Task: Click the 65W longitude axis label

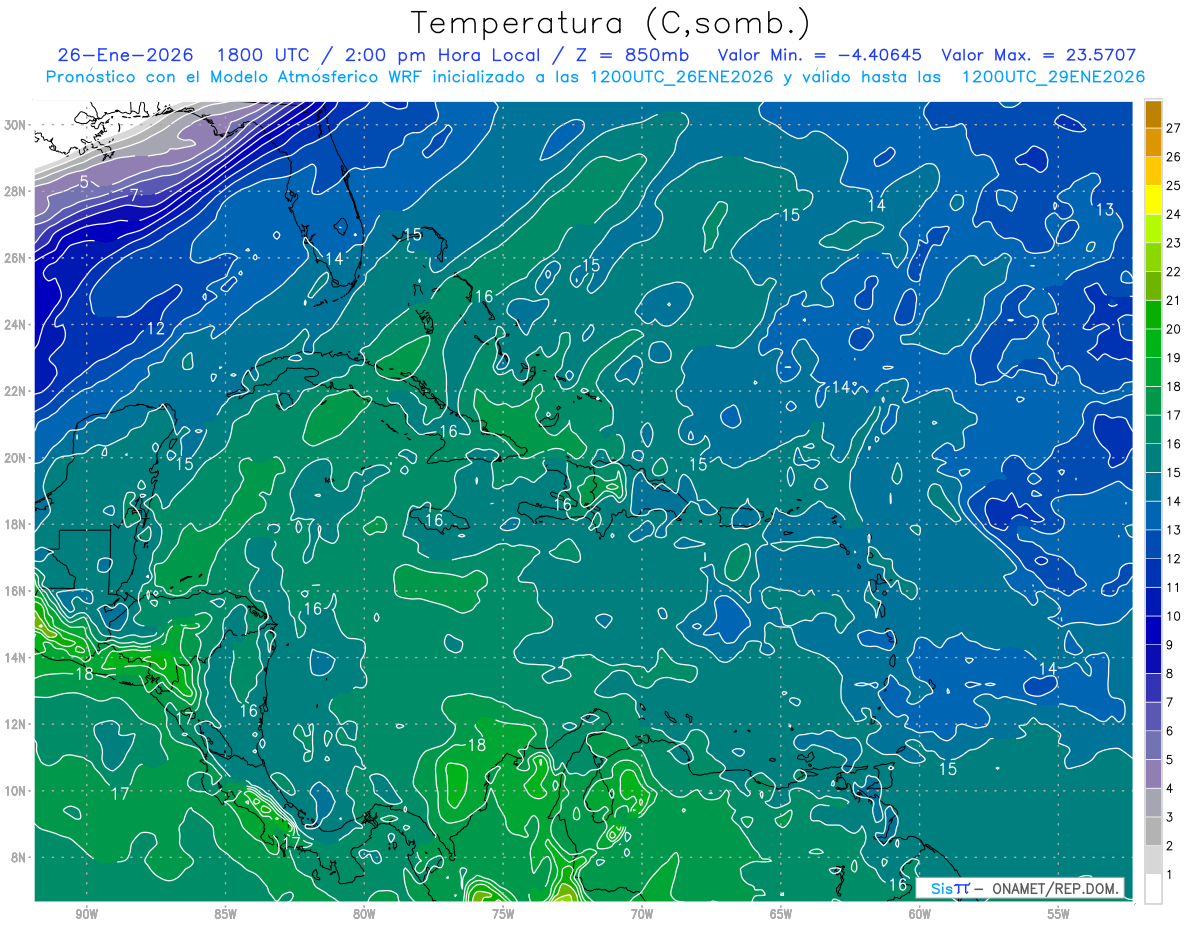Action: click(781, 914)
